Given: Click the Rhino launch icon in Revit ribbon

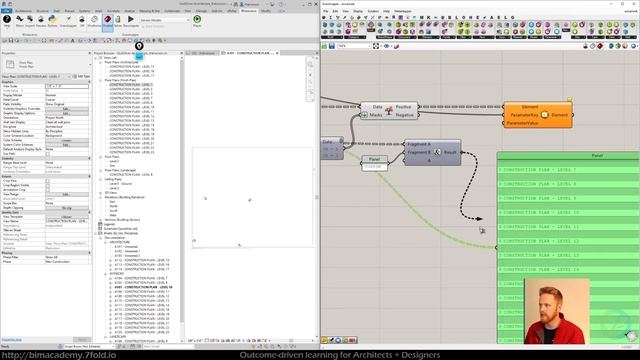Looking at the screenshot, I should (19, 19).
